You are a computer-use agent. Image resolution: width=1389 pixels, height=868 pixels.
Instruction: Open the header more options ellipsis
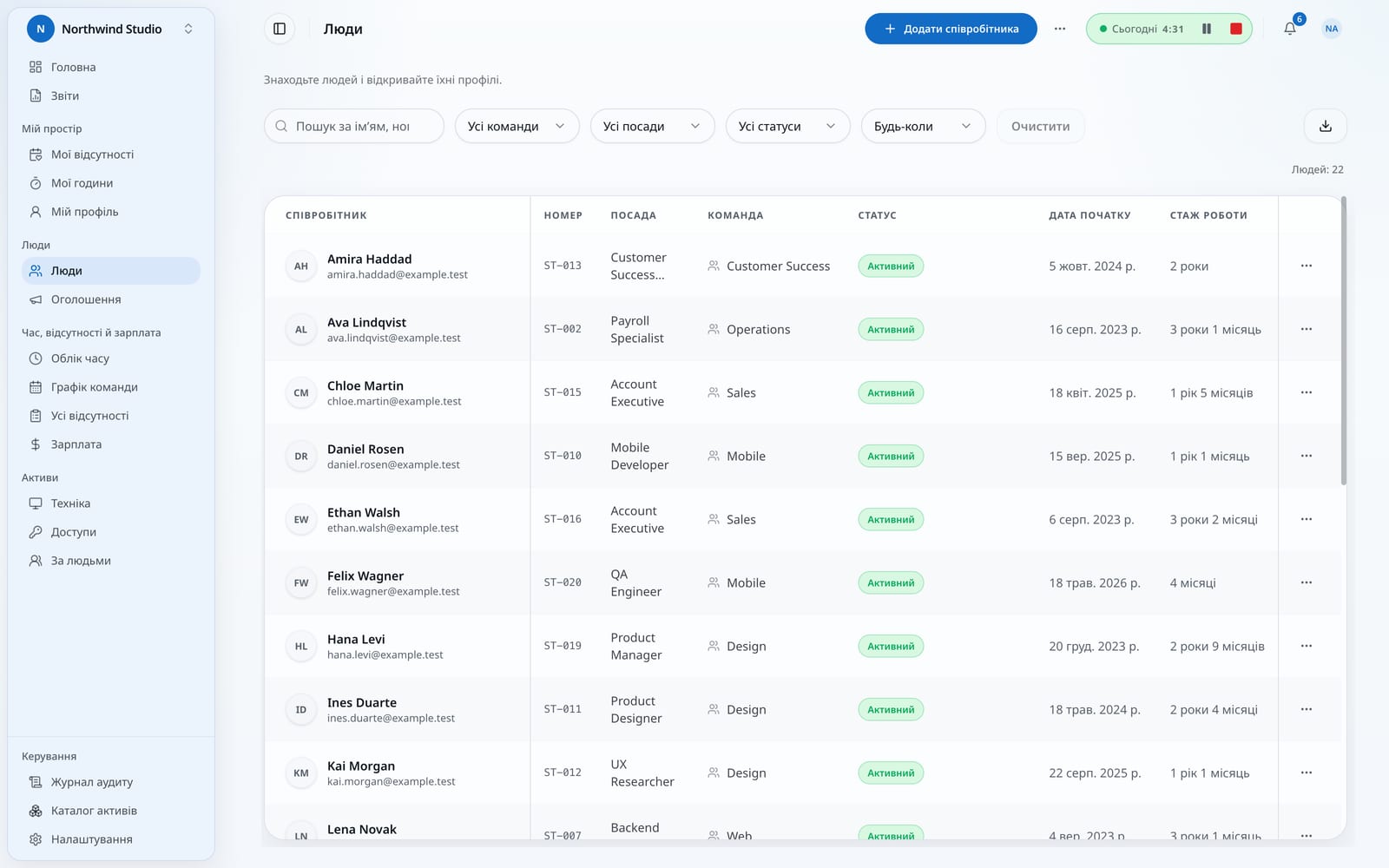(x=1060, y=29)
